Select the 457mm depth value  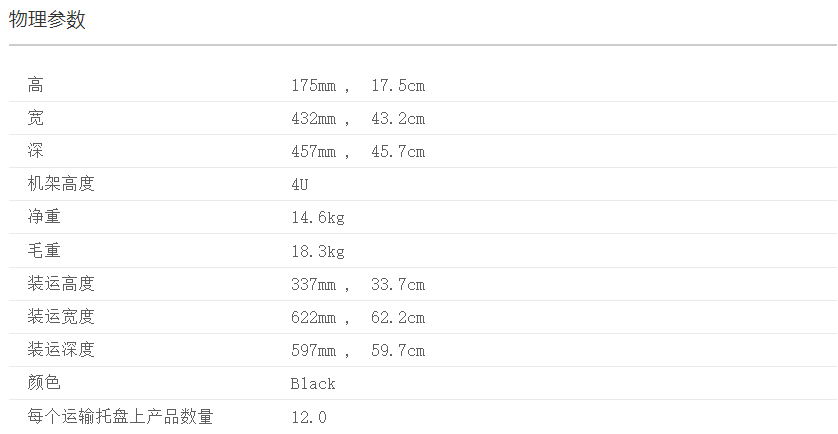pyautogui.click(x=313, y=152)
